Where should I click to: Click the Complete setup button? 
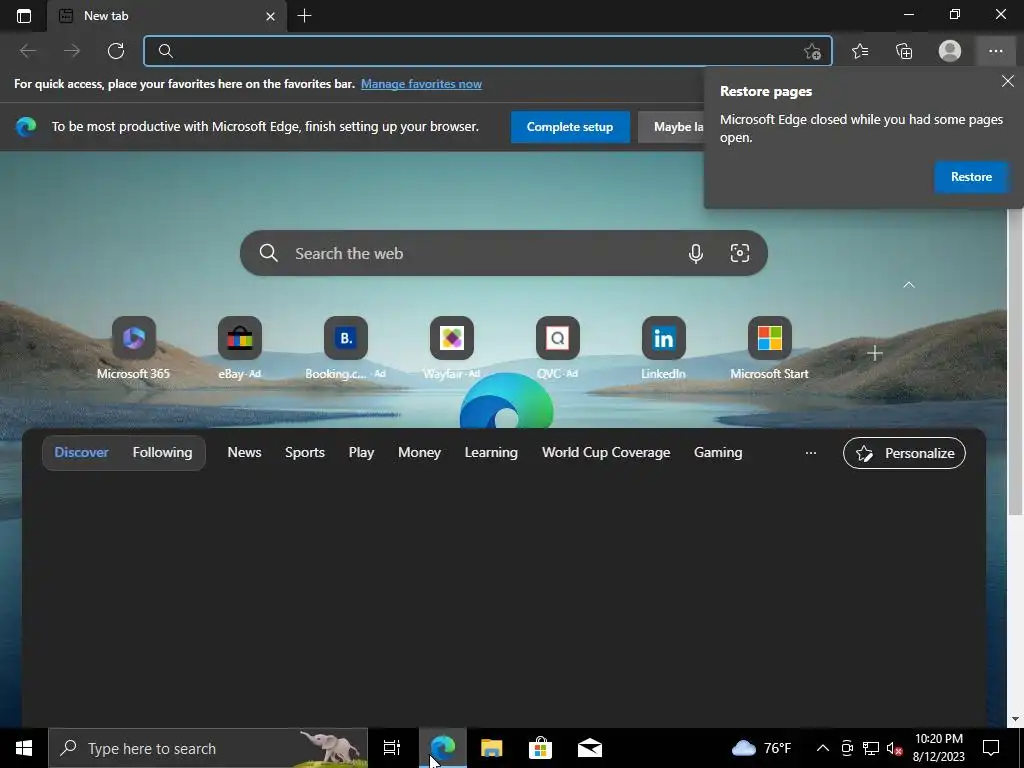[570, 127]
